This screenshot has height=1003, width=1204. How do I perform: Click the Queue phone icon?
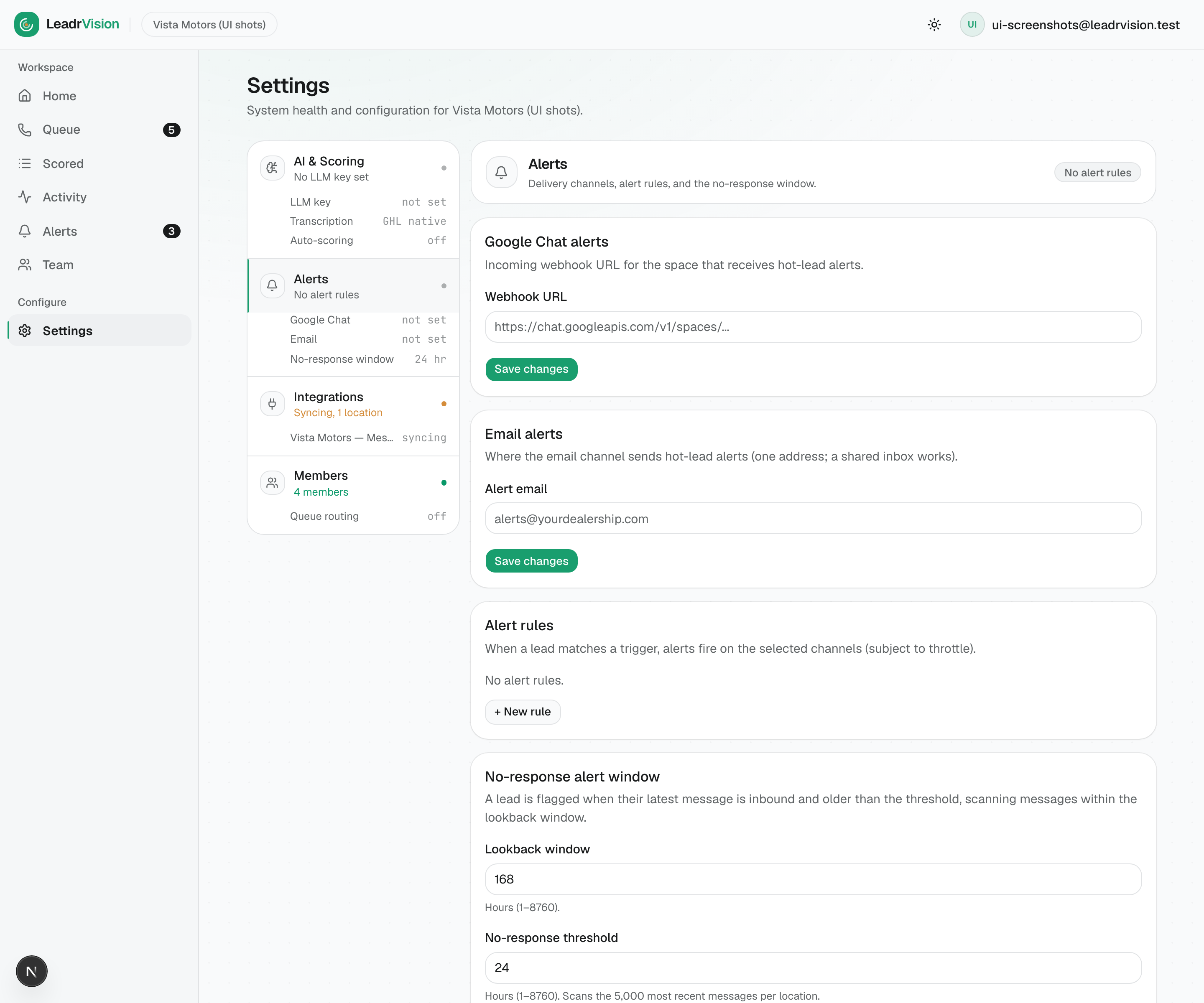[x=25, y=130]
